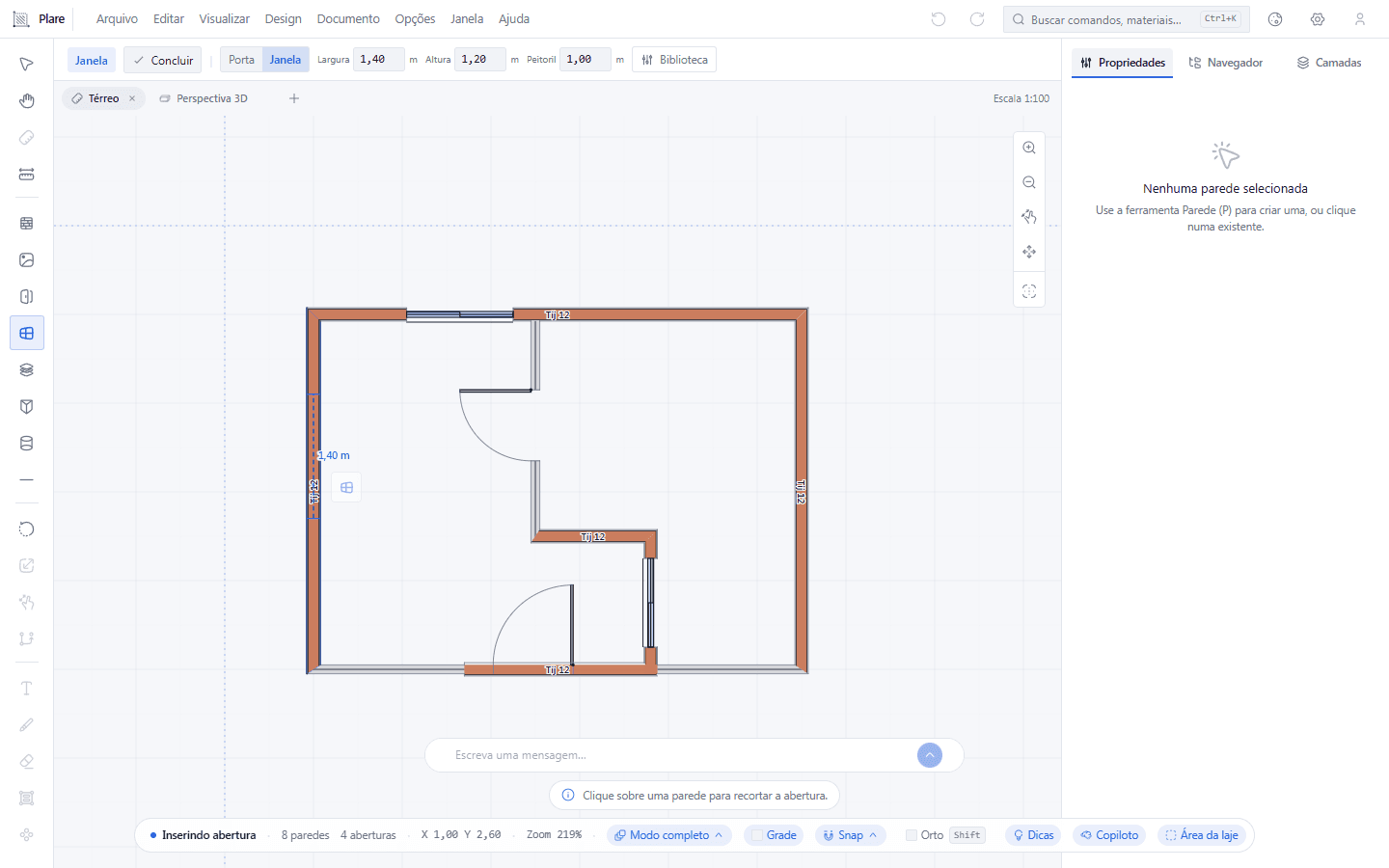The height and width of the screenshot is (868, 1389).
Task: Click the zoom in canvas button
Action: coord(1029,148)
